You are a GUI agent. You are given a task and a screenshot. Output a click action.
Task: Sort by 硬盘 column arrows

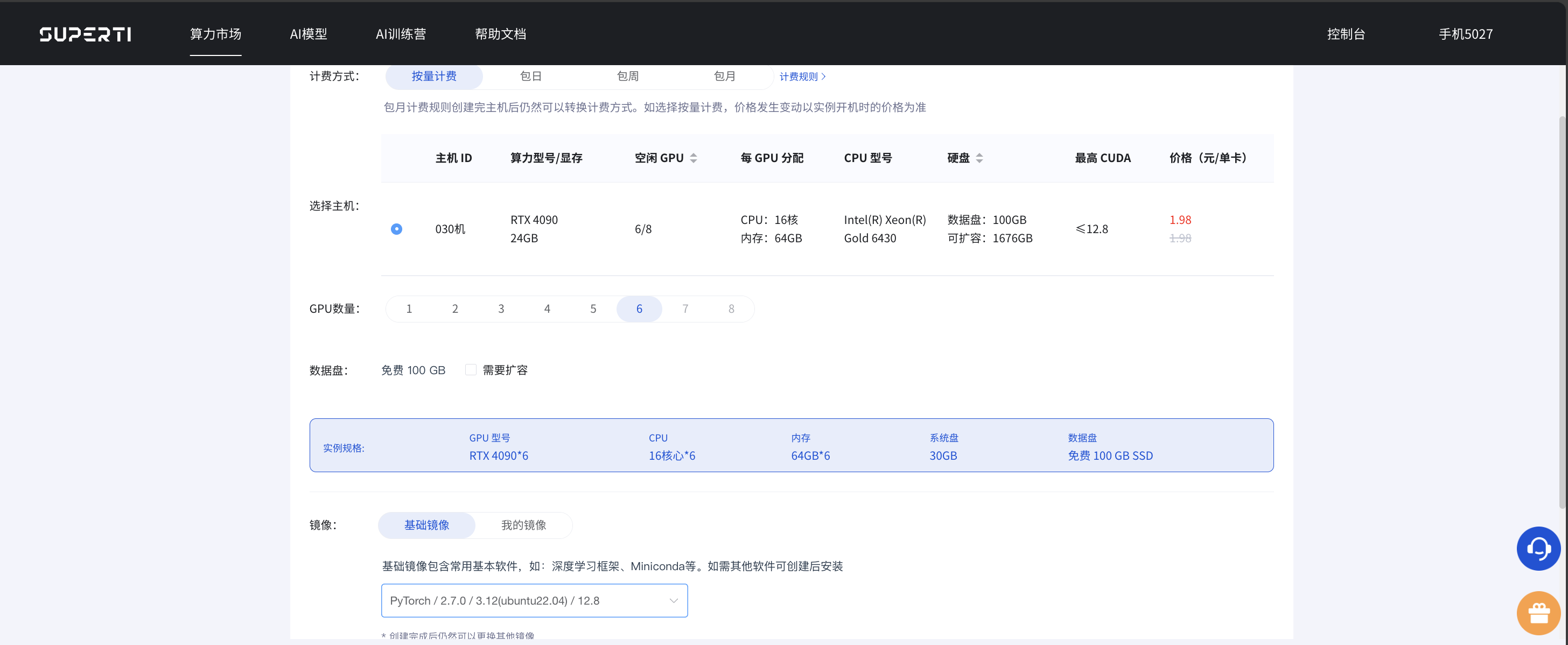point(979,158)
